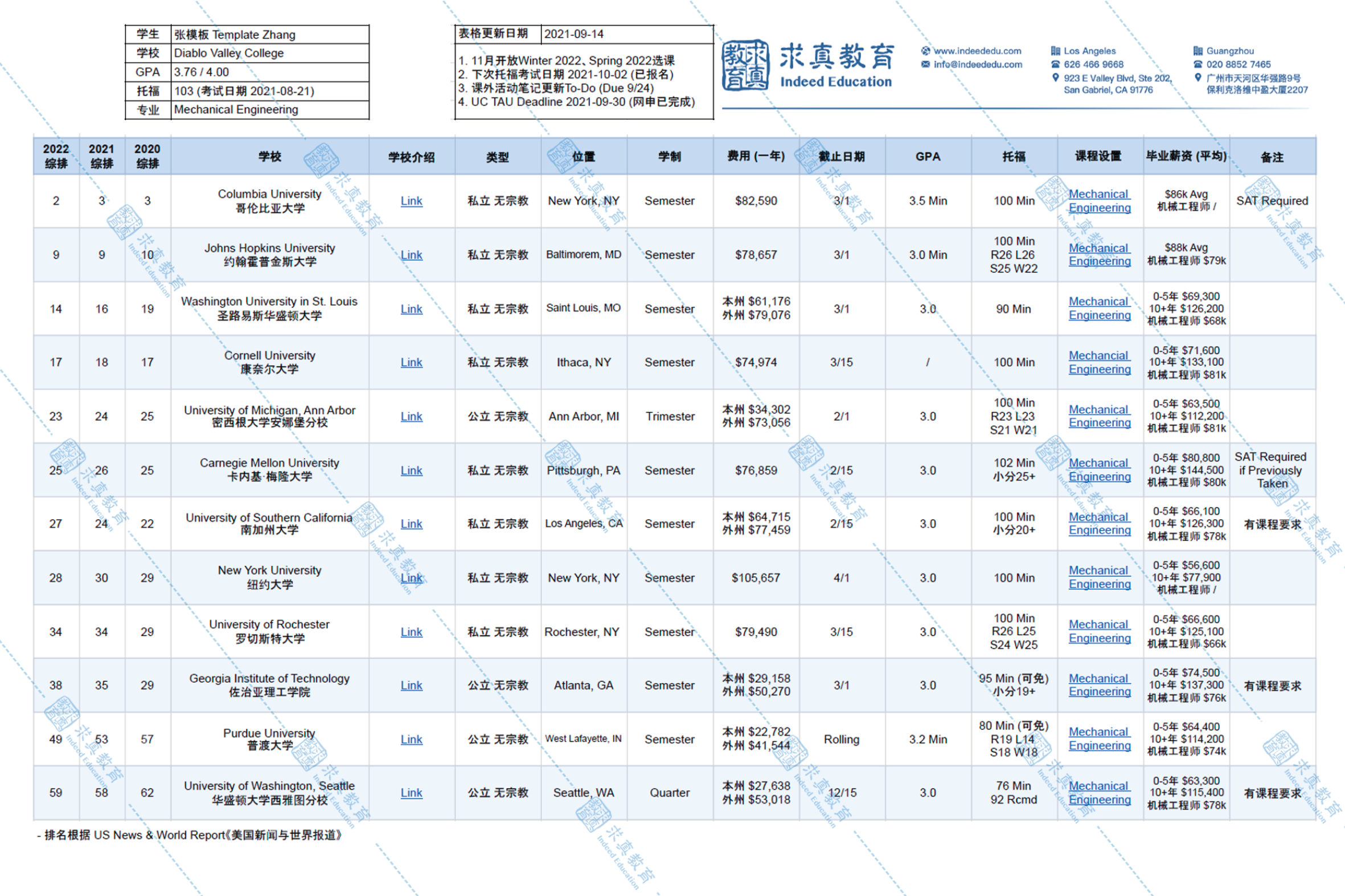The image size is (1345, 896).
Task: Open the www.indeededu.com website link
Action: pyautogui.click(x=978, y=51)
